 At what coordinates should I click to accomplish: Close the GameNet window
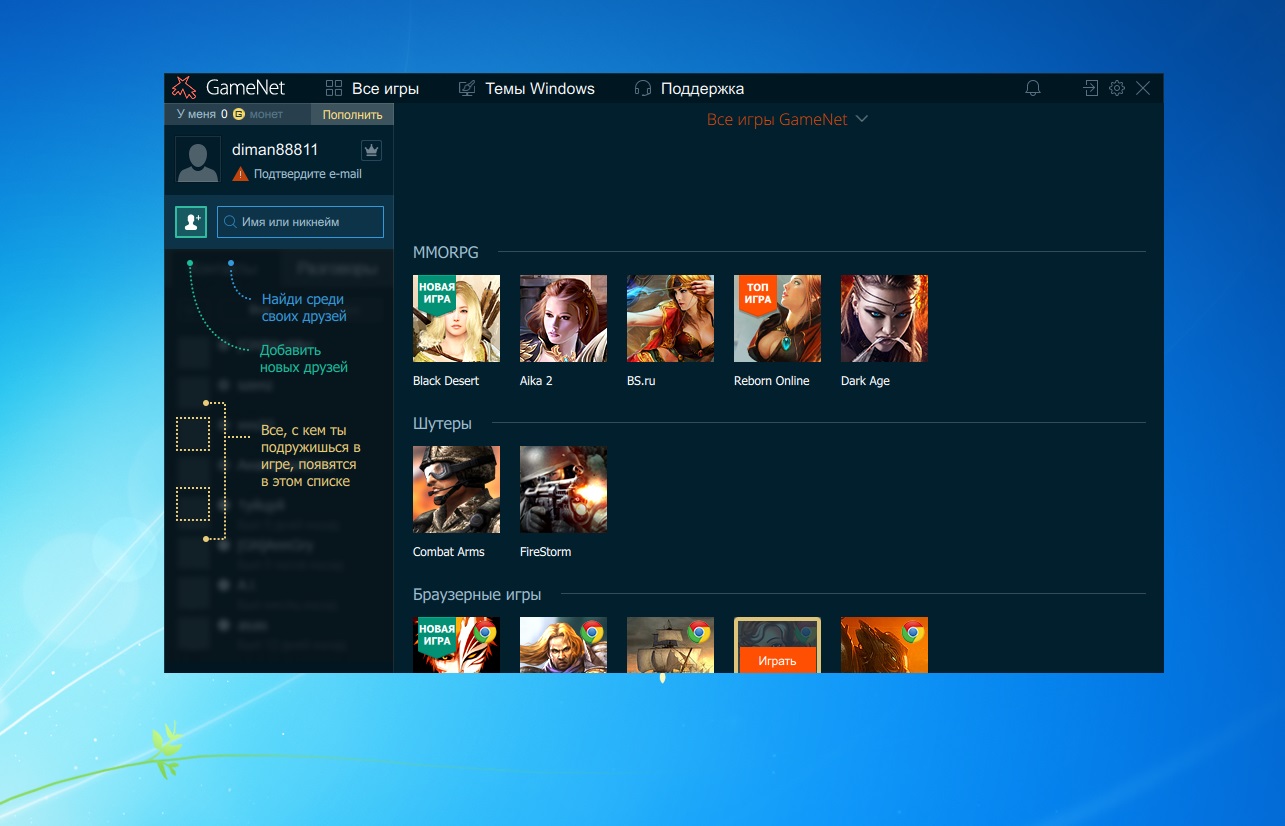(1143, 88)
